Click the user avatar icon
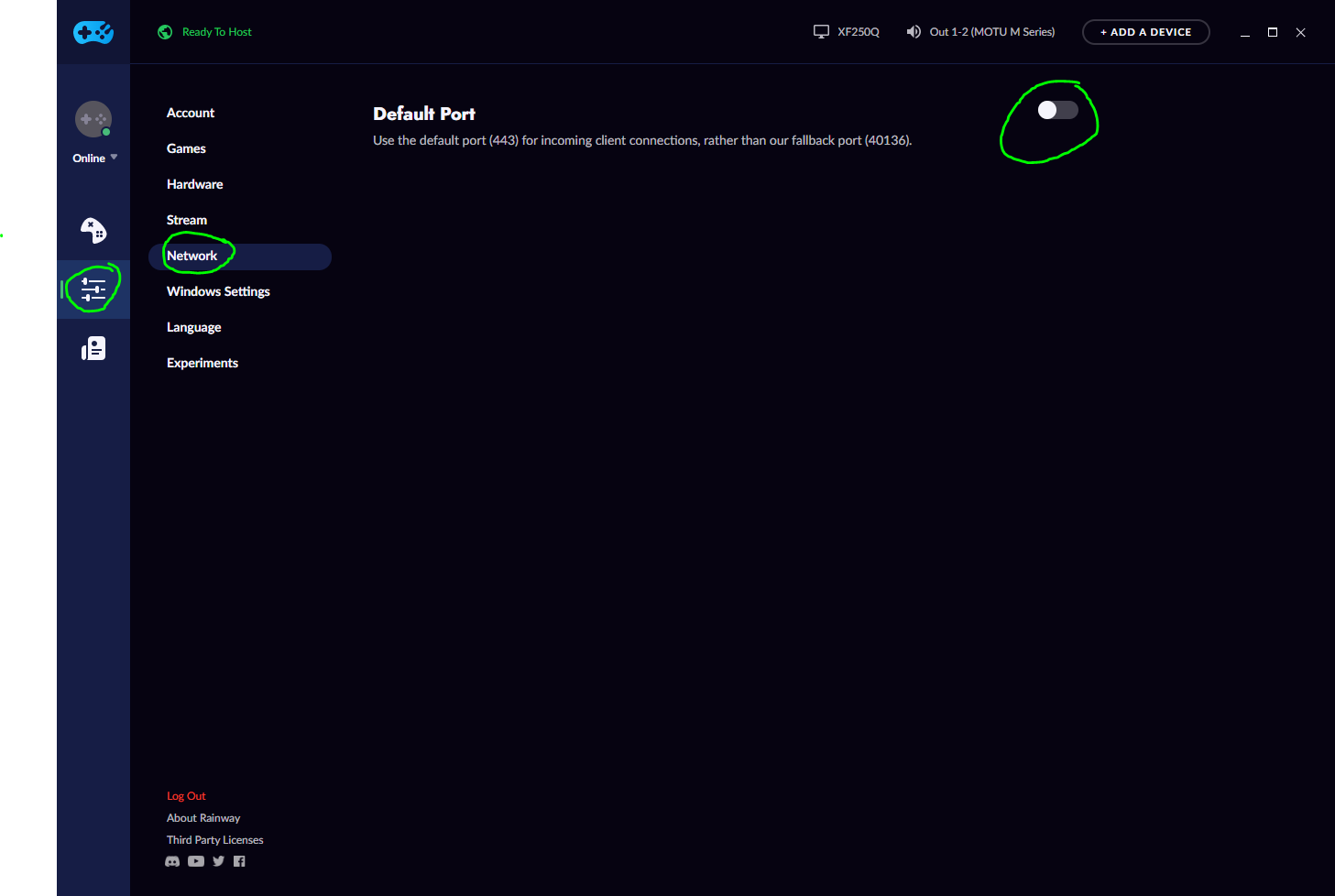1335x896 pixels. pos(93,119)
